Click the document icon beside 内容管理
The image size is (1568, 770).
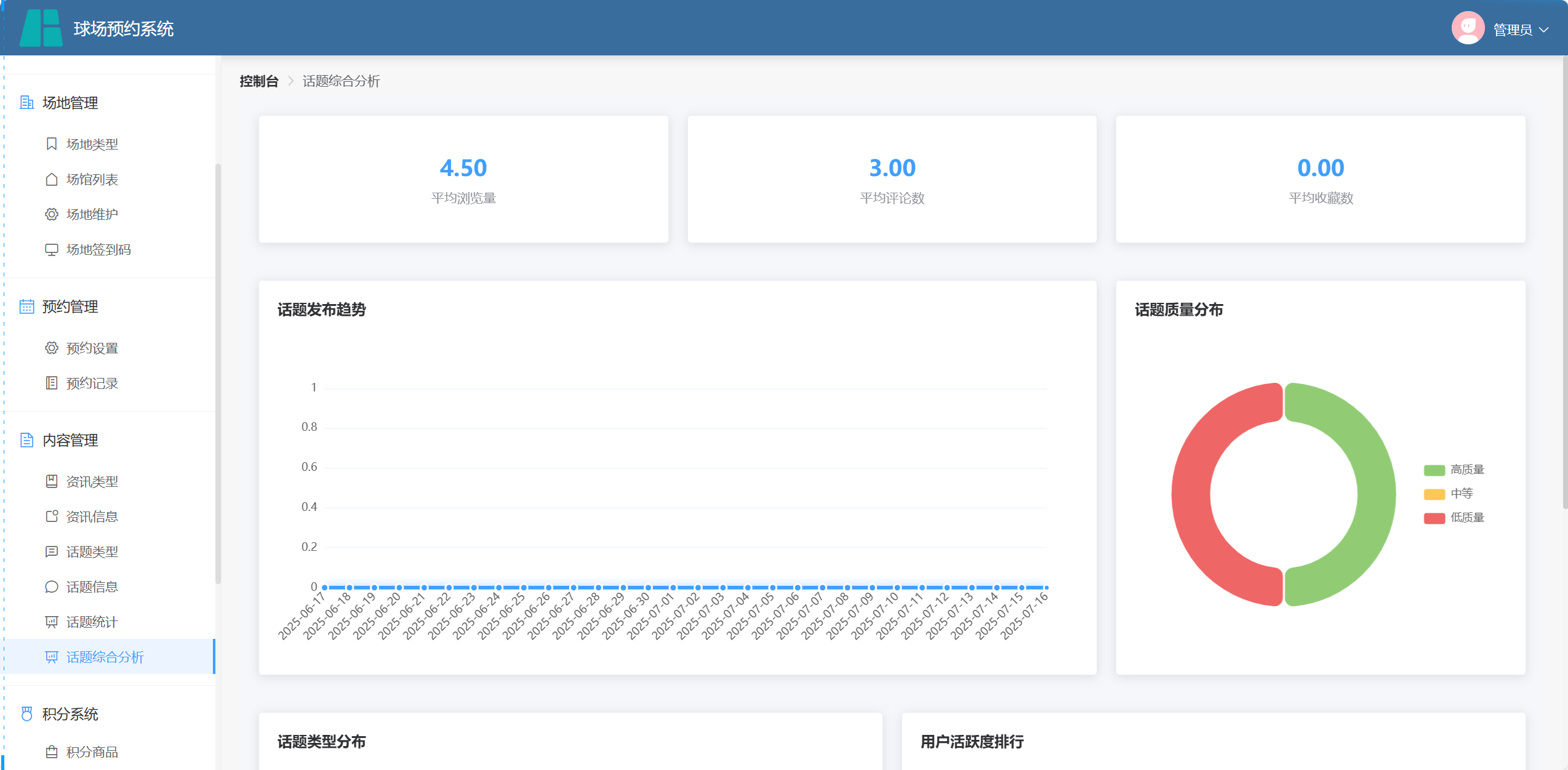pyautogui.click(x=26, y=440)
